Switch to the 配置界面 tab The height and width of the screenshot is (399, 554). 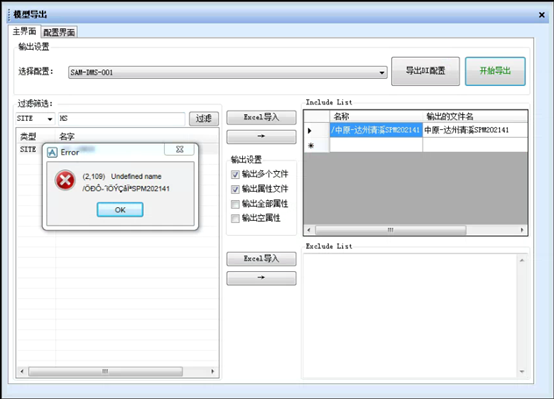[59, 32]
